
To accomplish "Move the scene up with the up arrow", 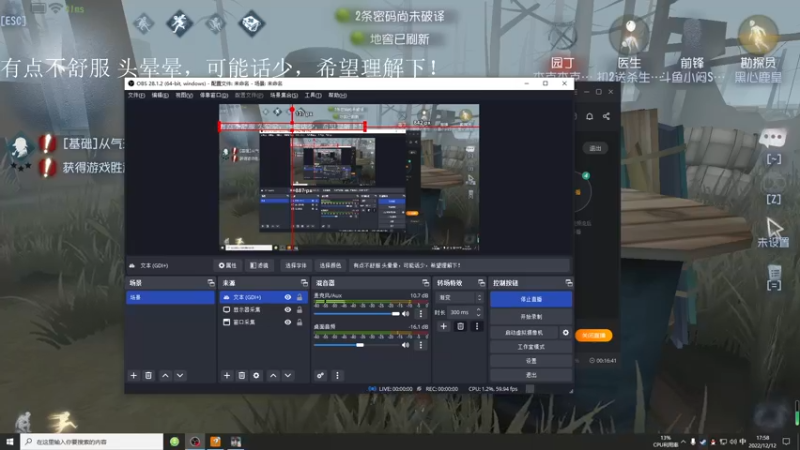I will (165, 376).
